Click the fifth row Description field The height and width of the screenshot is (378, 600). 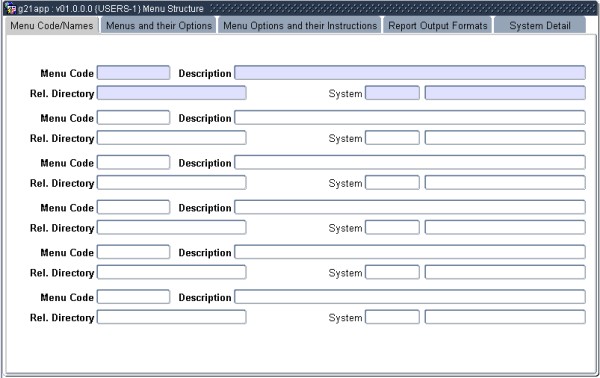tap(410, 252)
